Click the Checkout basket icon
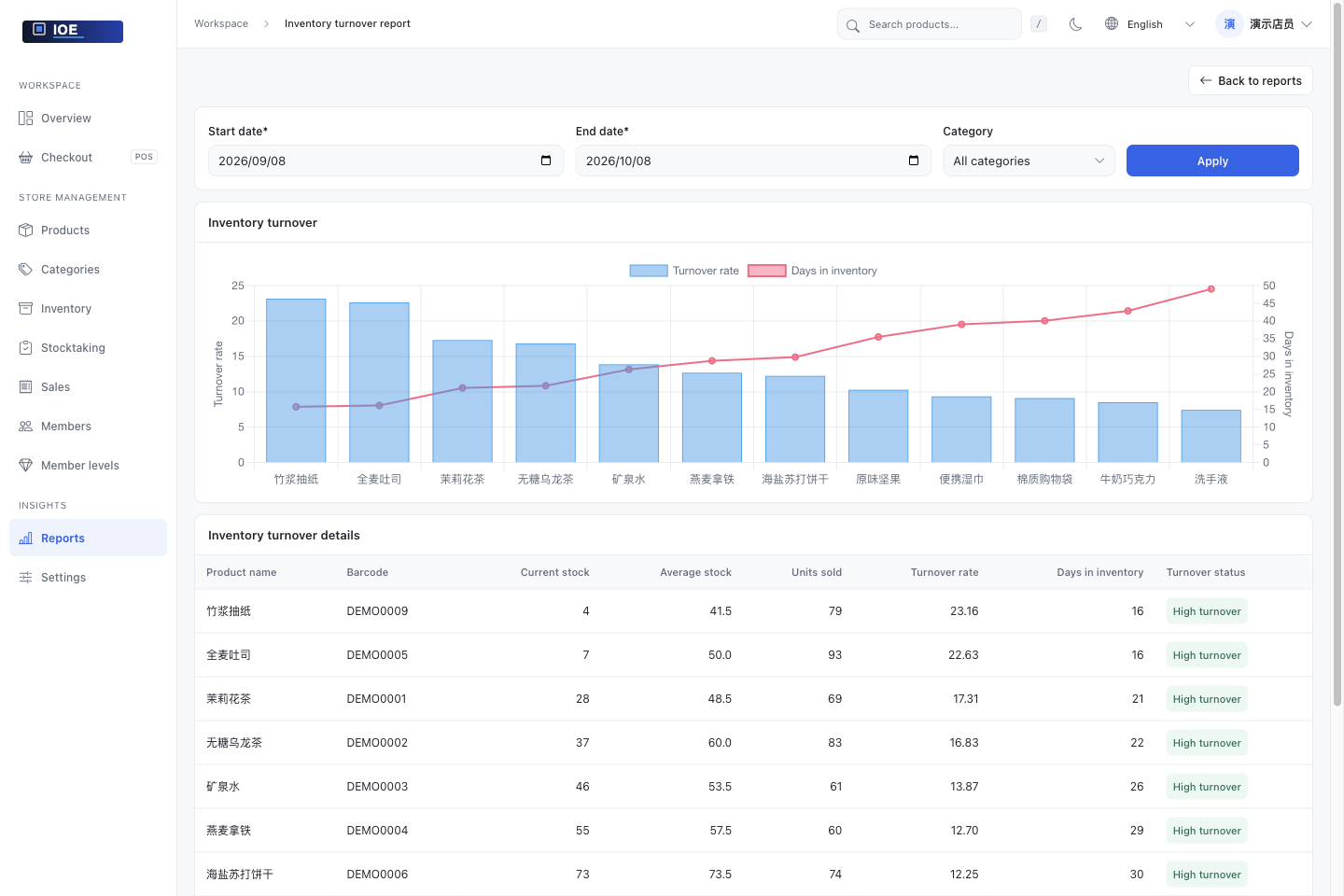1344x896 pixels. coord(26,158)
